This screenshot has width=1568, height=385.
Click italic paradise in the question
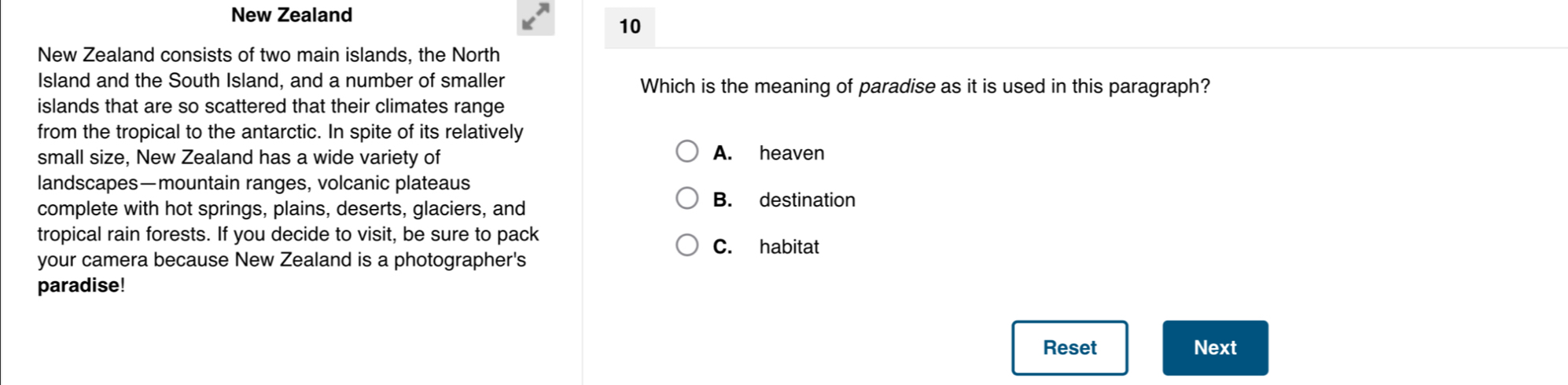896,86
